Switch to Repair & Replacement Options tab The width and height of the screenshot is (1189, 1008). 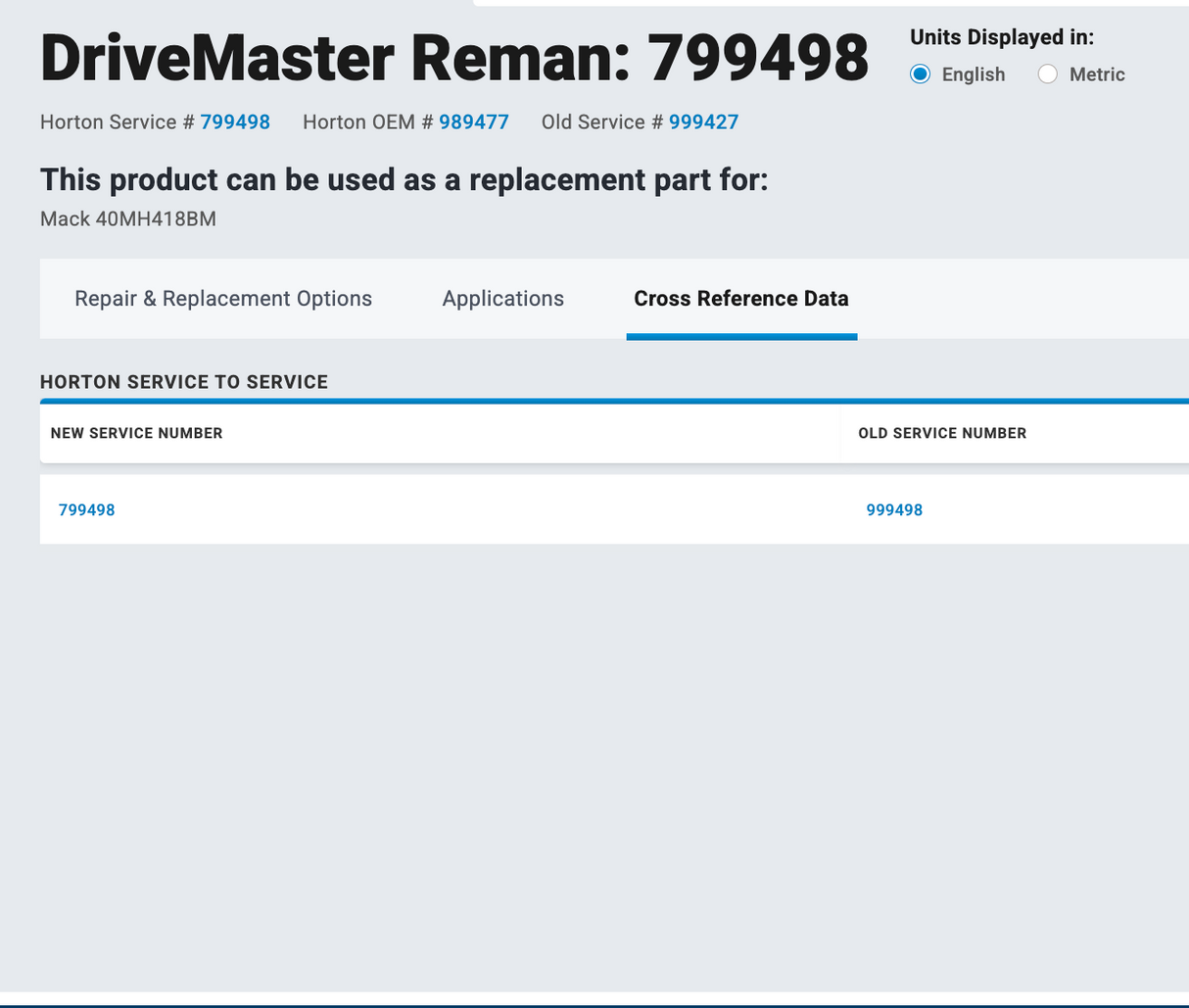coord(223,299)
